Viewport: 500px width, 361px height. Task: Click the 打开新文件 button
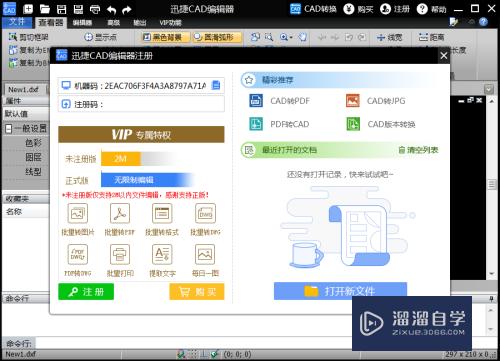[x=340, y=291]
